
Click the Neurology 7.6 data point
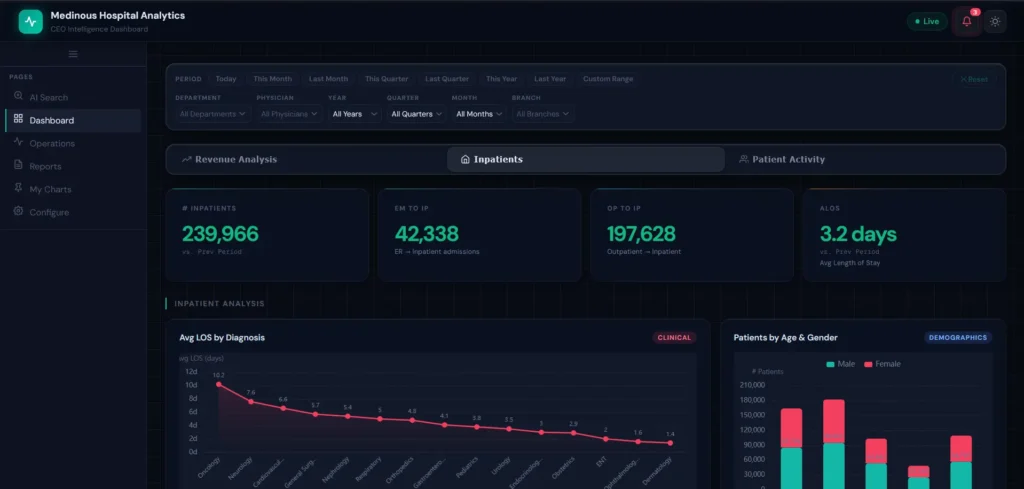pyautogui.click(x=251, y=402)
